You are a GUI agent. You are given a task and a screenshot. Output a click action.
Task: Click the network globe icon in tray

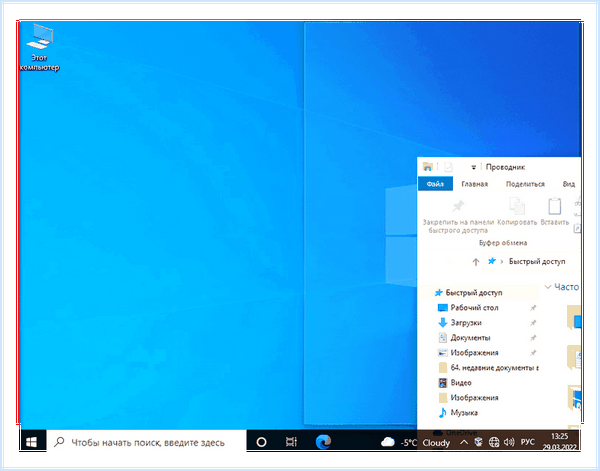click(x=494, y=442)
